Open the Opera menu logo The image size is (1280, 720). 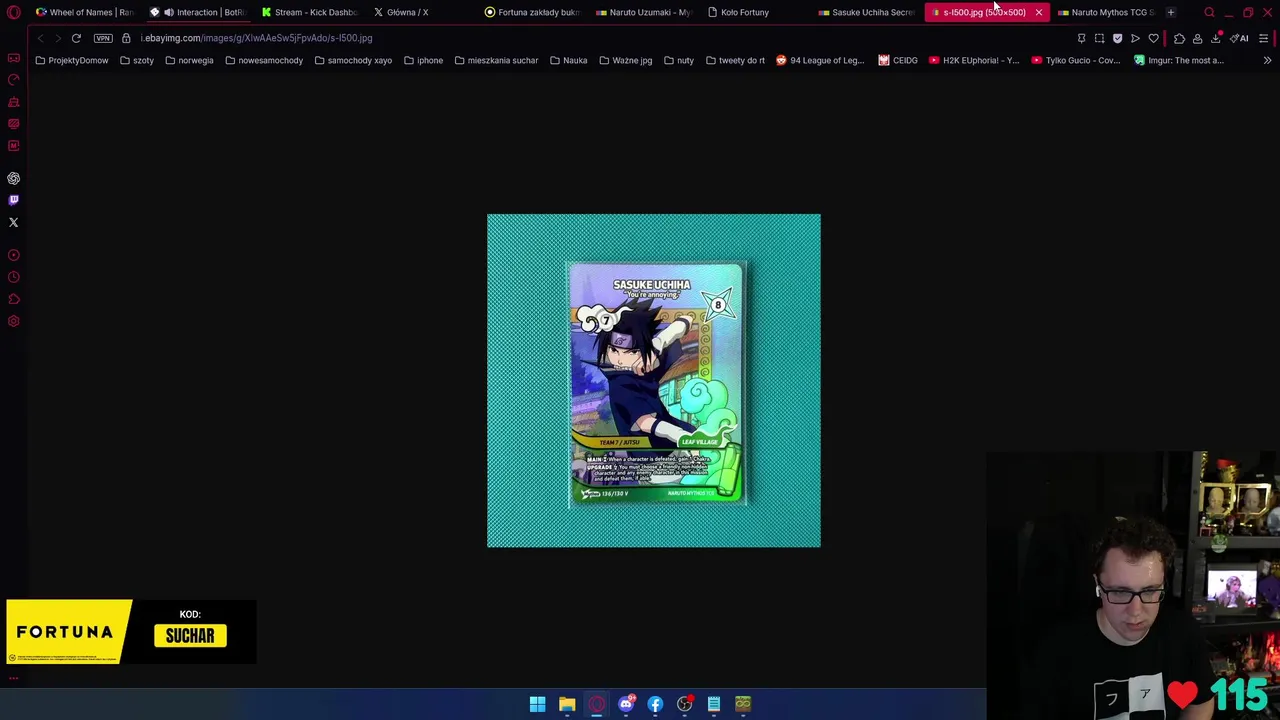[x=14, y=12]
